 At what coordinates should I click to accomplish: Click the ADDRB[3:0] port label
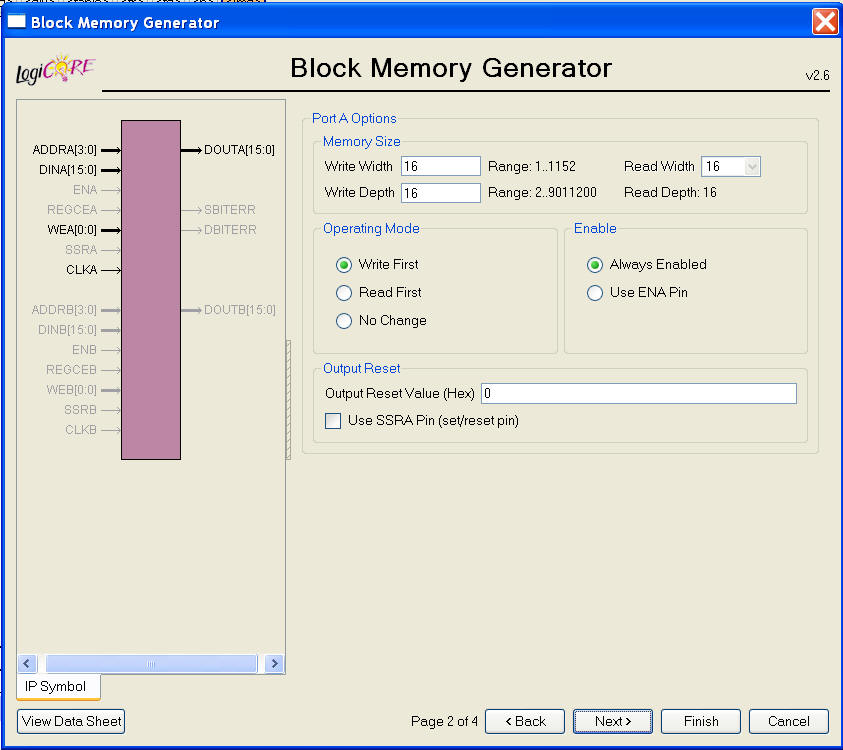(64, 310)
